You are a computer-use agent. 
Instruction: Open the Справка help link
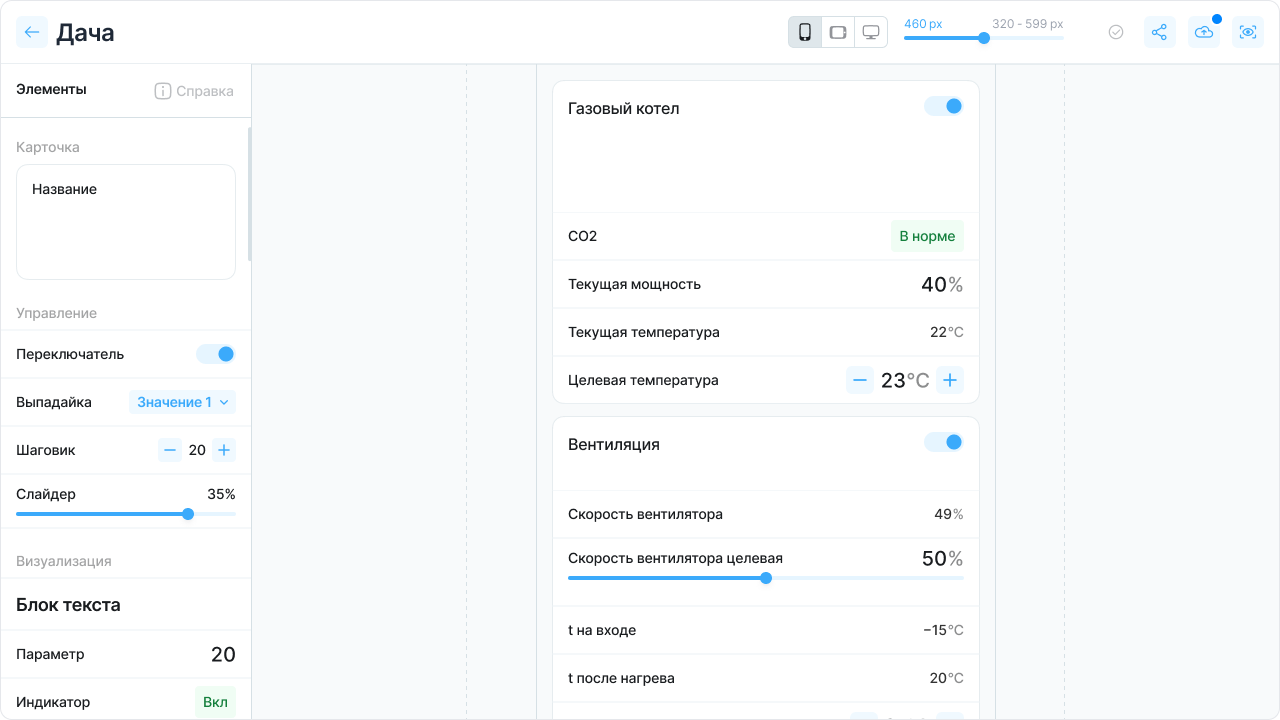(194, 91)
